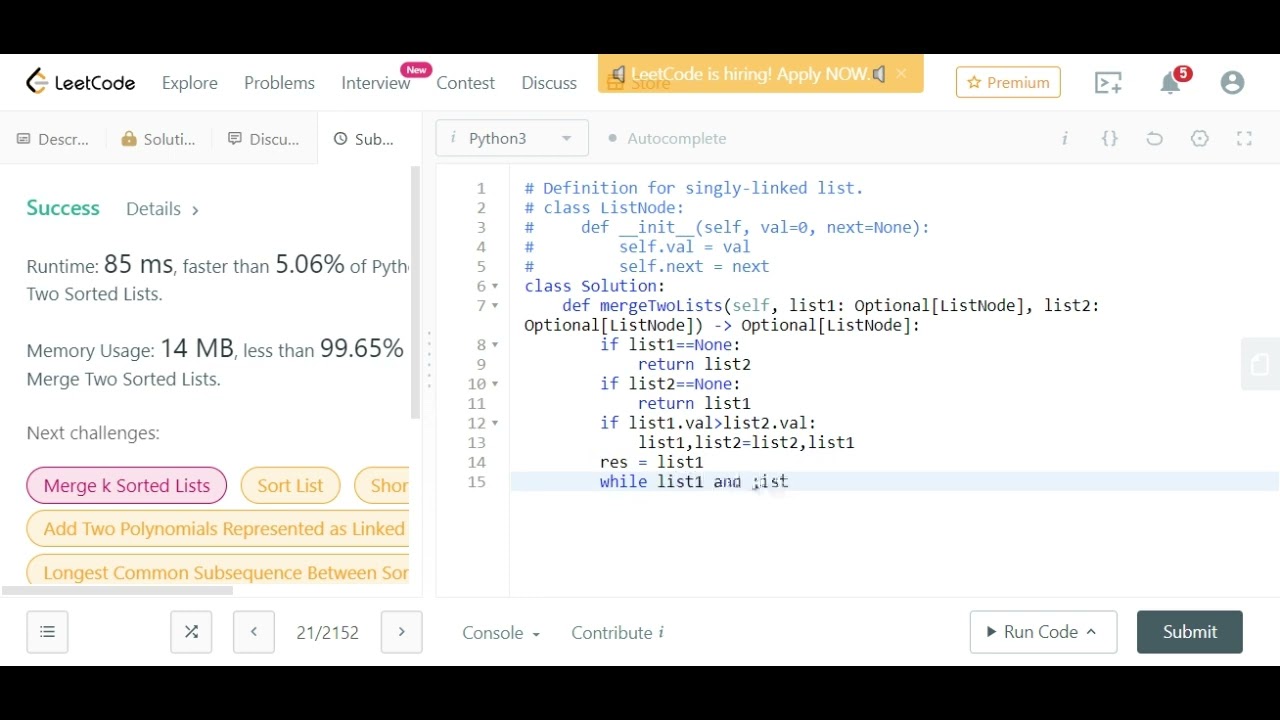Open the user profile avatar

tap(1232, 83)
